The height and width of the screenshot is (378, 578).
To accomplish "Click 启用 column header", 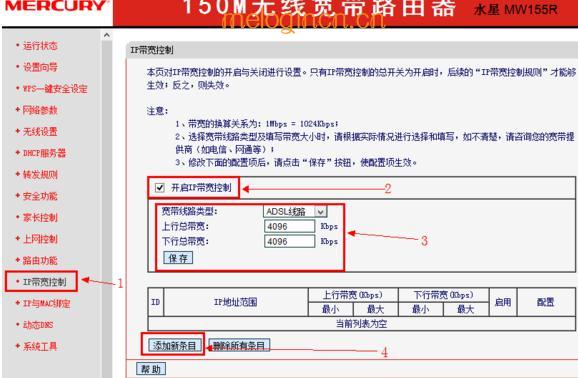I will 503,302.
